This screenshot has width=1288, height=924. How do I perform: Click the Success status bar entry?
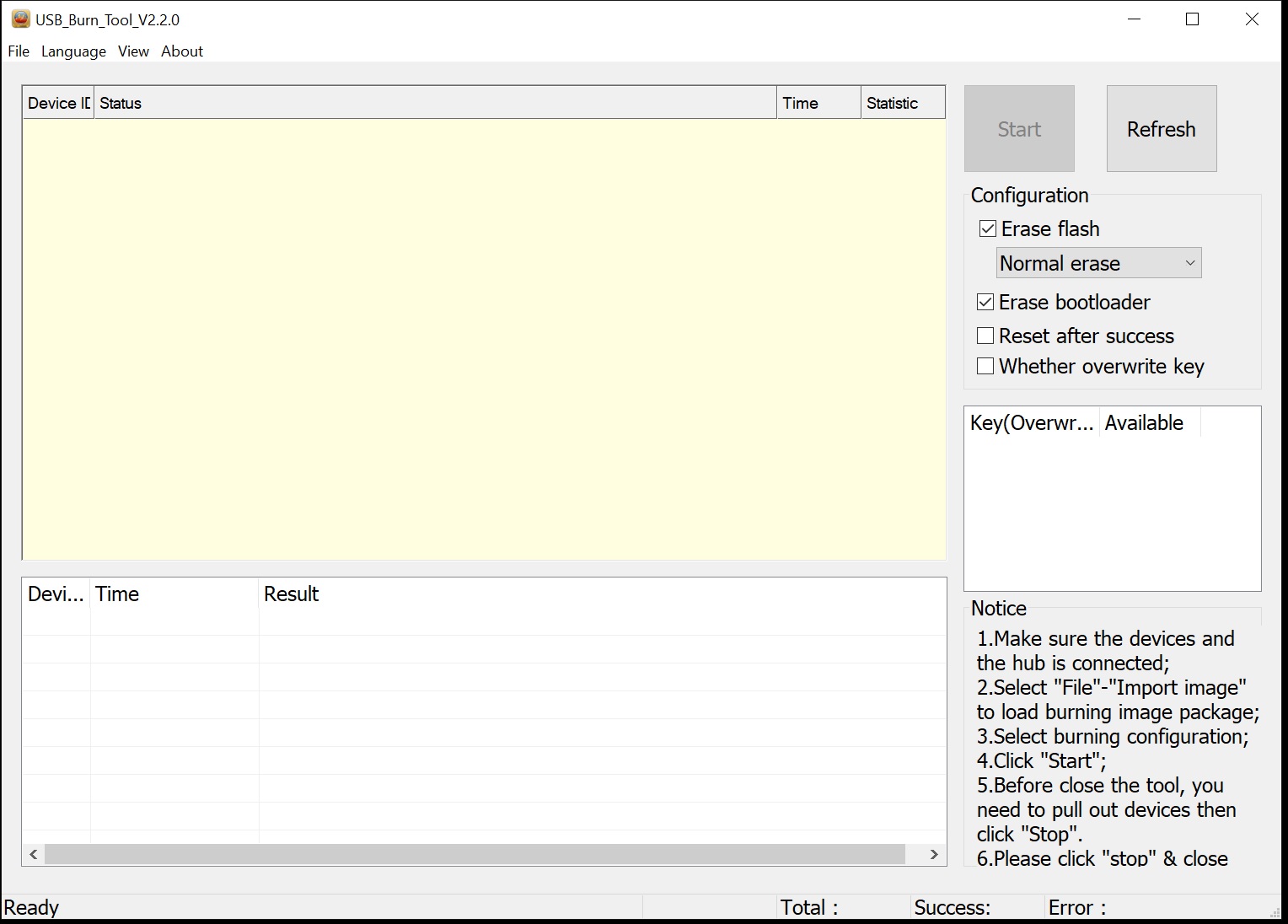click(953, 908)
